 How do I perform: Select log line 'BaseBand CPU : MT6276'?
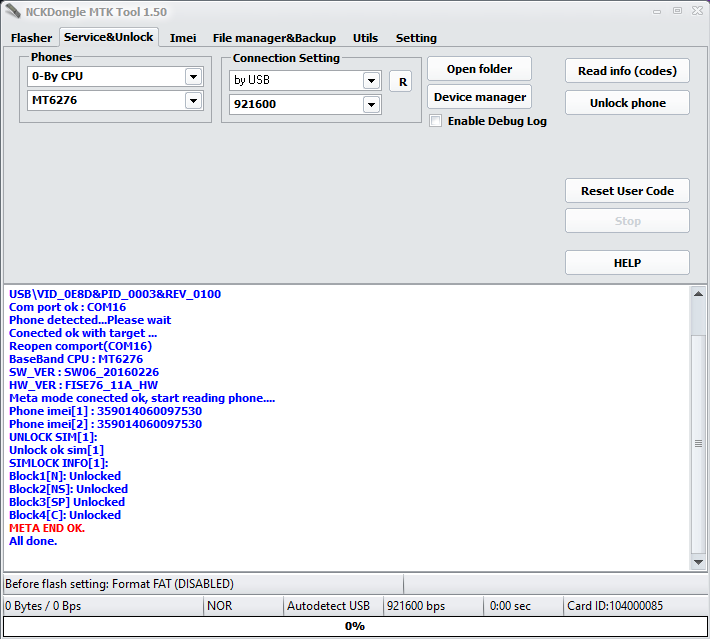[76, 359]
